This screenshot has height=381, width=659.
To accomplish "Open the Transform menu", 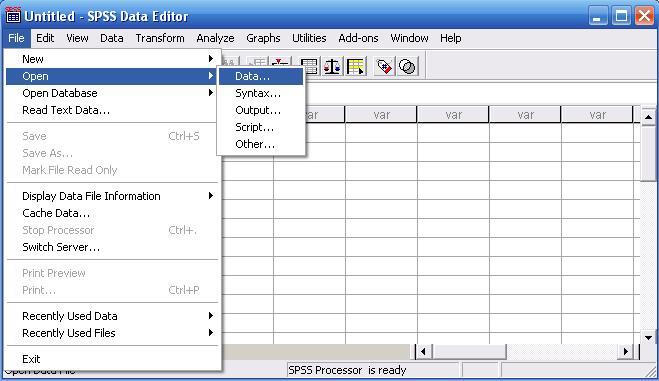I will pos(160,38).
